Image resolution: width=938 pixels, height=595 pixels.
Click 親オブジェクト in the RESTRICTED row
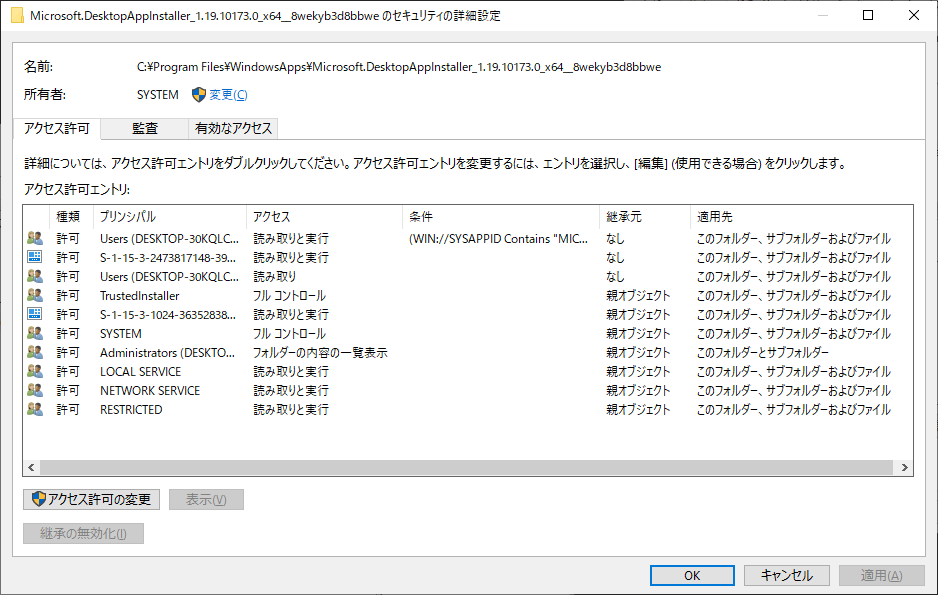pyautogui.click(x=638, y=410)
